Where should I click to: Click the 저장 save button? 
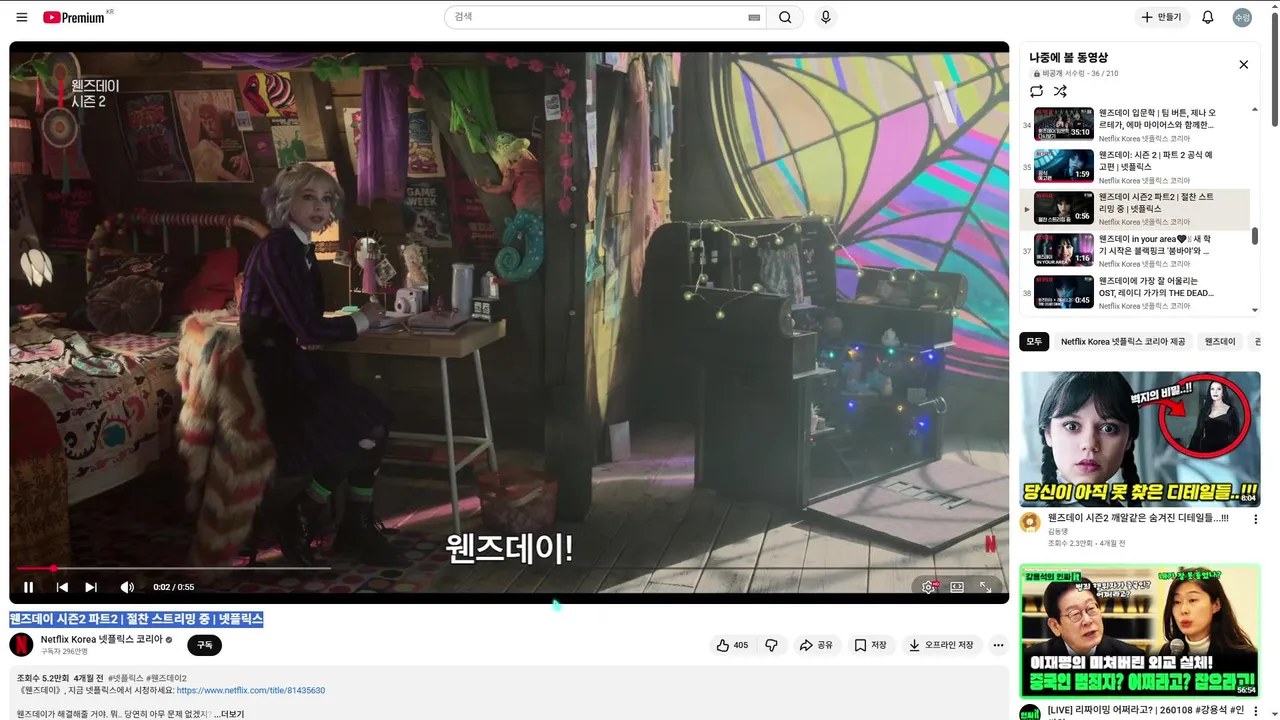click(870, 645)
